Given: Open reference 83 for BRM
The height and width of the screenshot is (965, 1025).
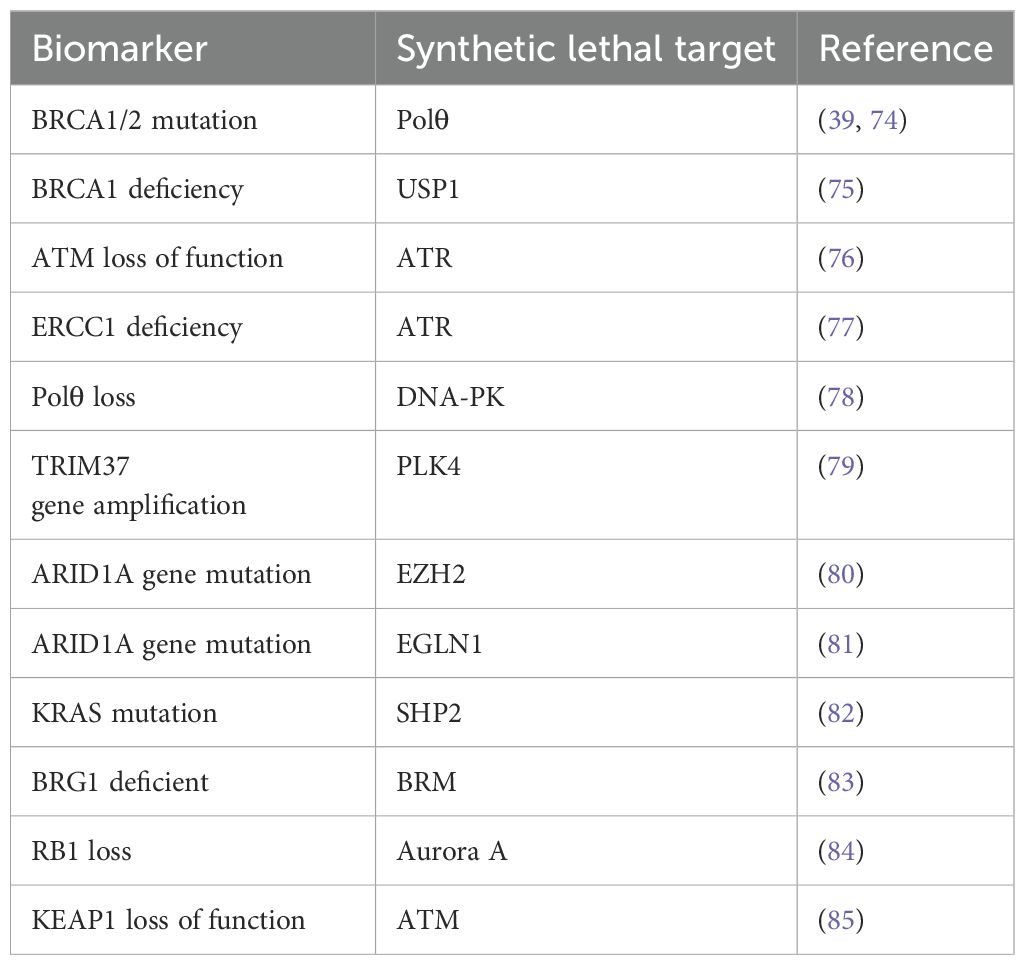Looking at the screenshot, I should pos(841,782).
